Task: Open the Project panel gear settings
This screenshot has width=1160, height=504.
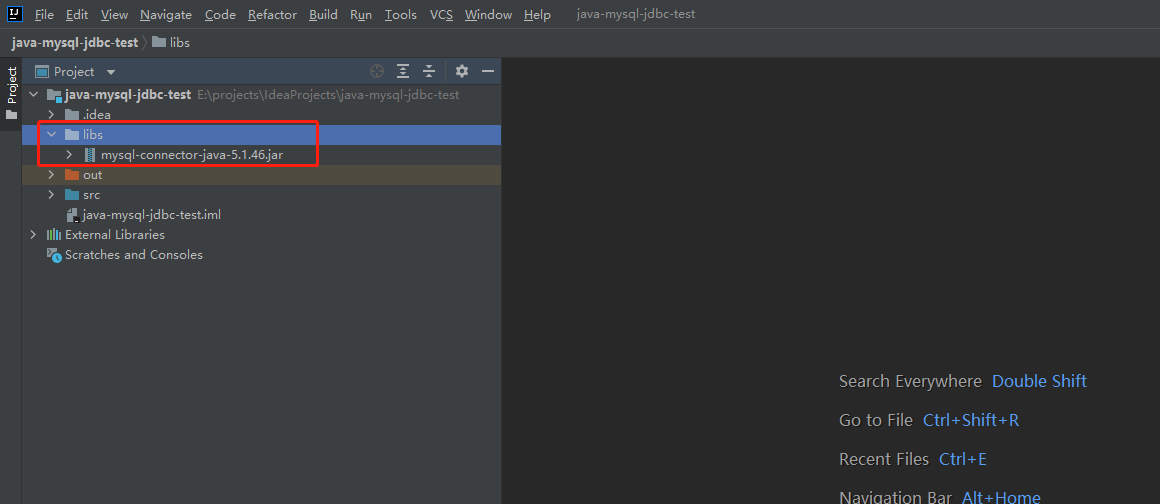Action: point(462,71)
